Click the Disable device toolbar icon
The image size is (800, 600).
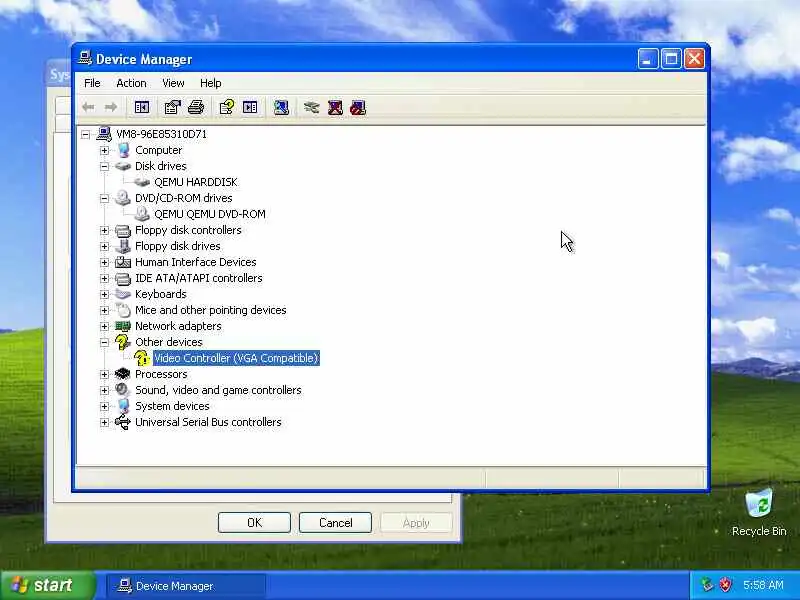(358, 107)
